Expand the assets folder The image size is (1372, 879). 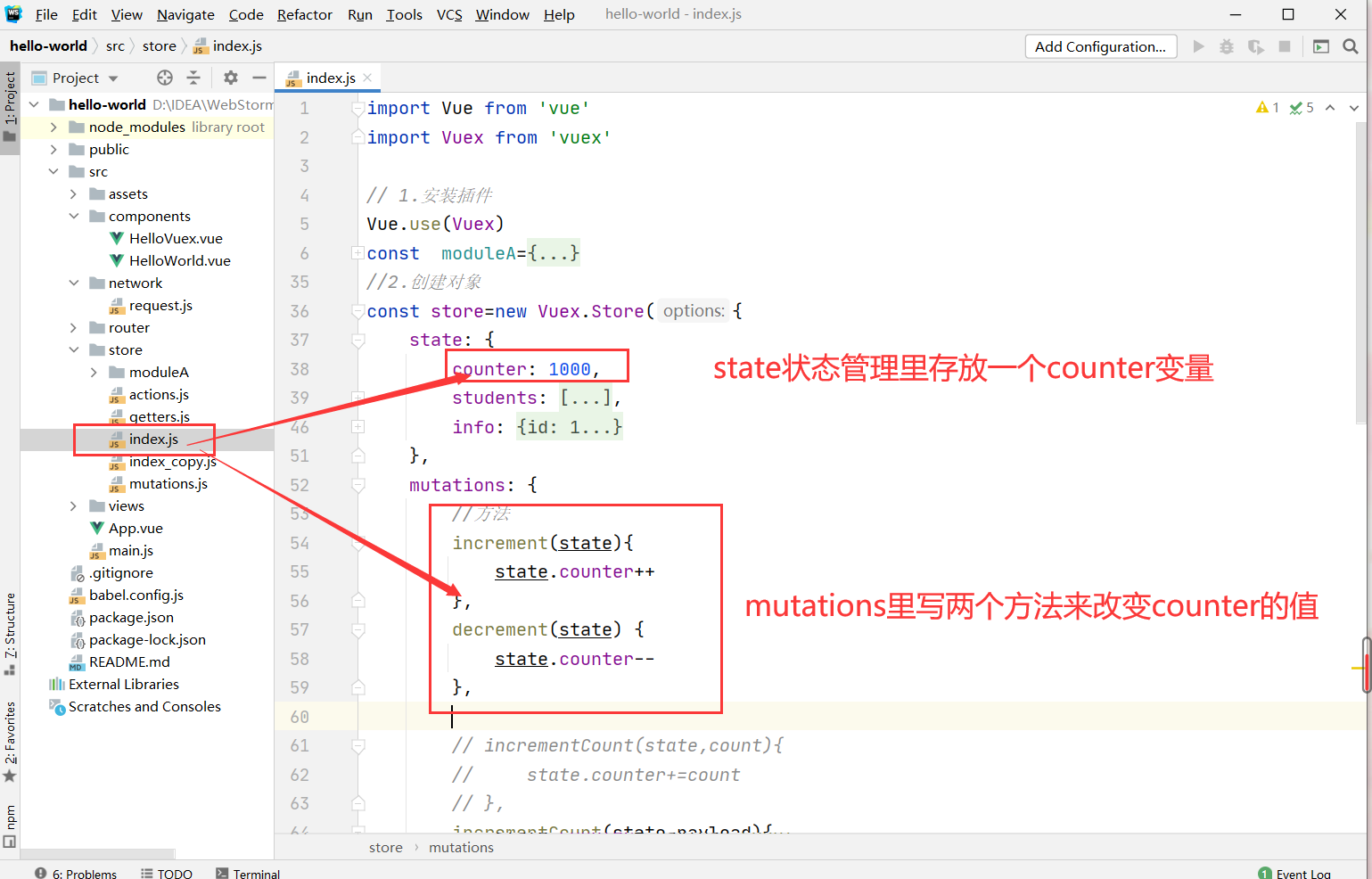[x=73, y=193]
